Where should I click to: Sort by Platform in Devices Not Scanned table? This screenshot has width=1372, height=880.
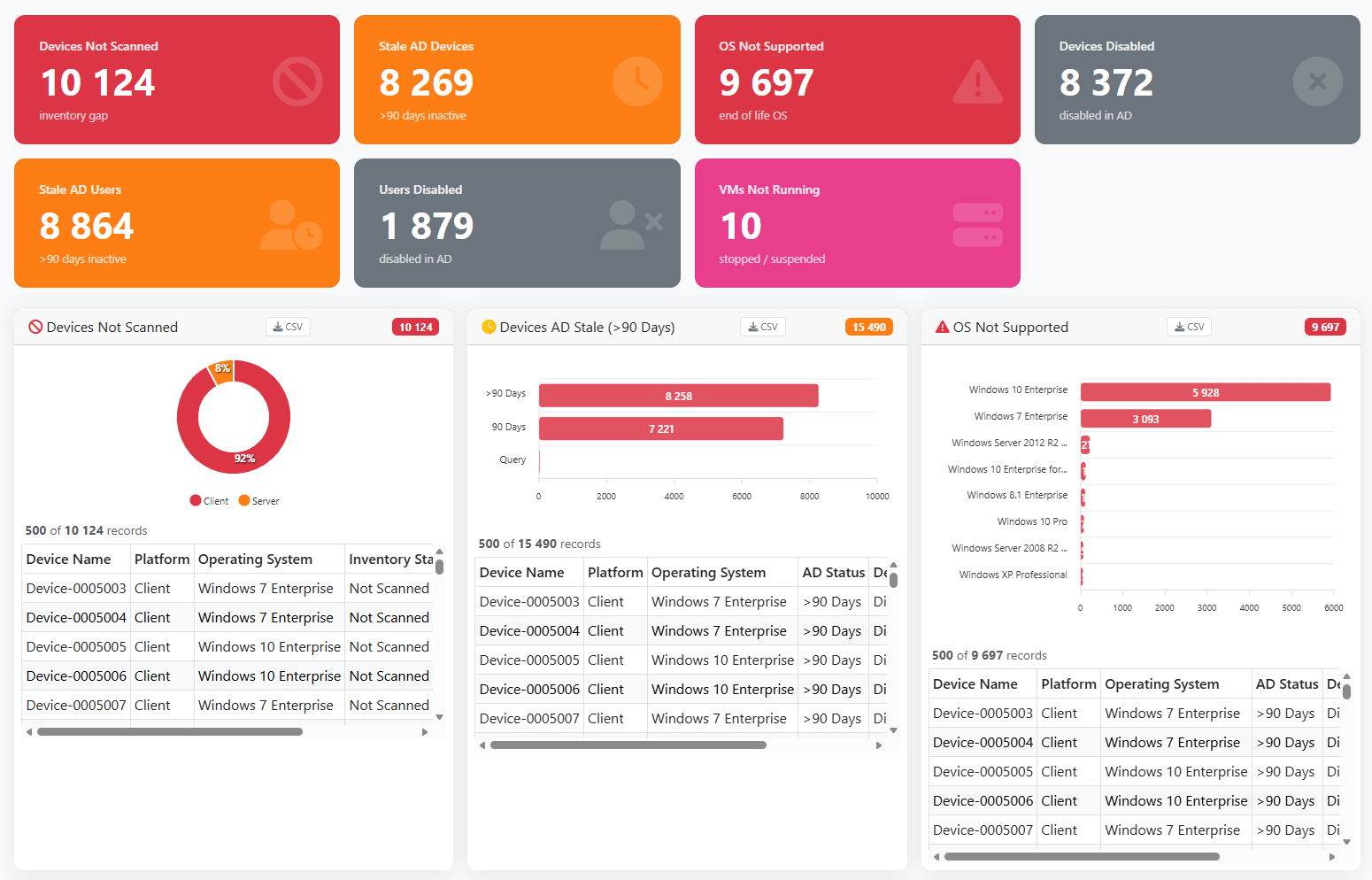click(x=162, y=559)
